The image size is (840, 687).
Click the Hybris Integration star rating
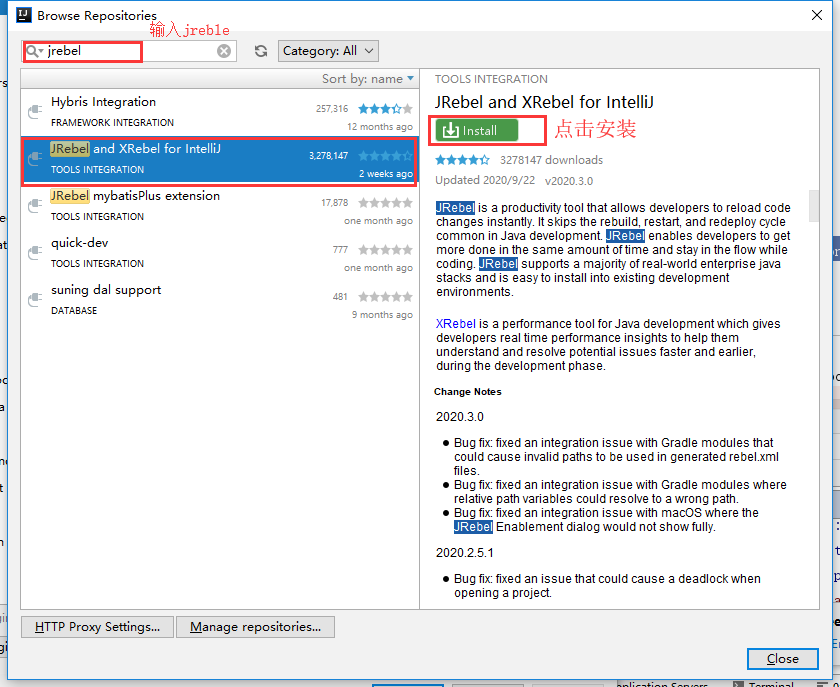(x=385, y=109)
